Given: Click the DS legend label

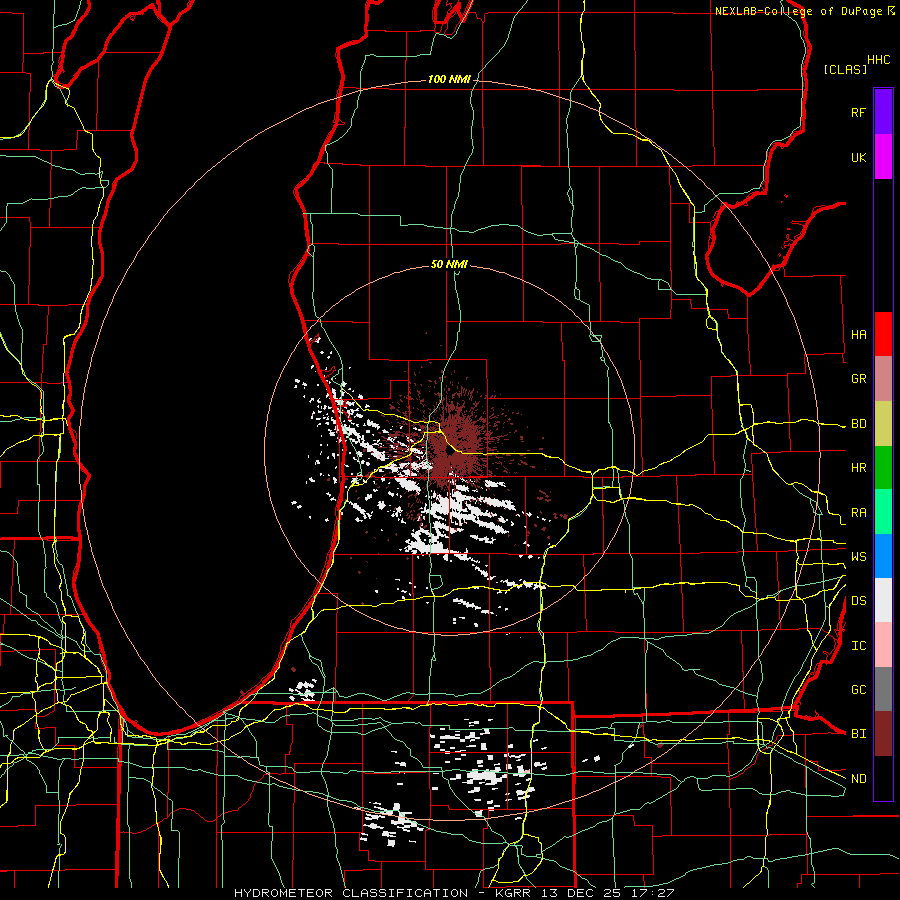Looking at the screenshot, I should click(858, 601).
